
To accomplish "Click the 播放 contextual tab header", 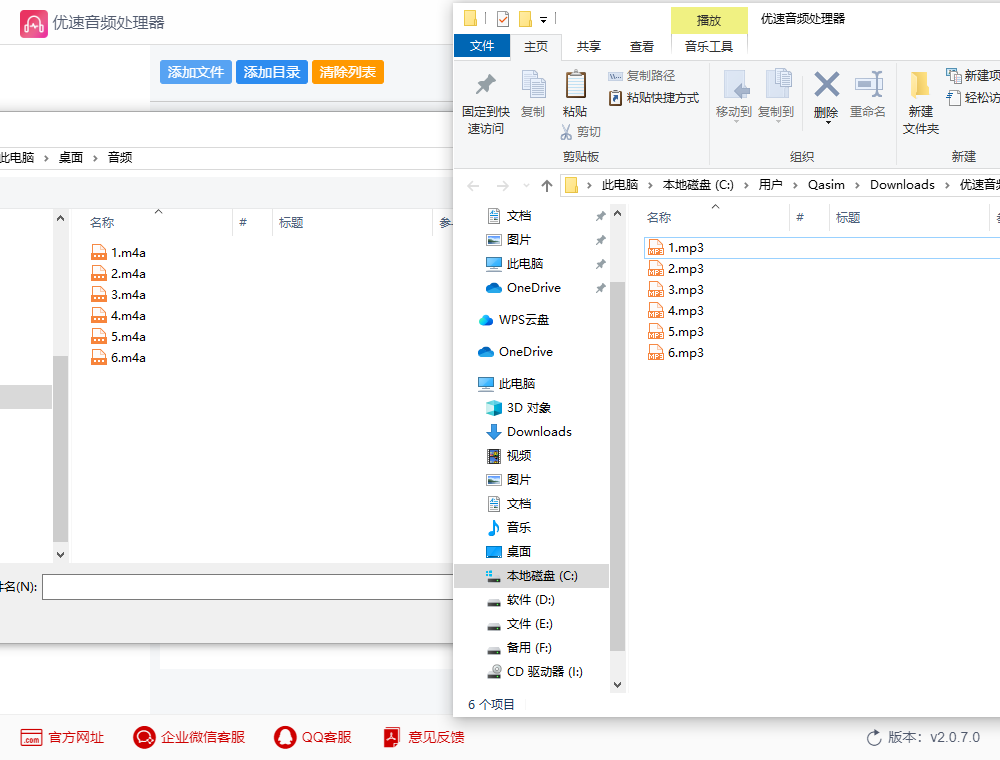I will 709,20.
